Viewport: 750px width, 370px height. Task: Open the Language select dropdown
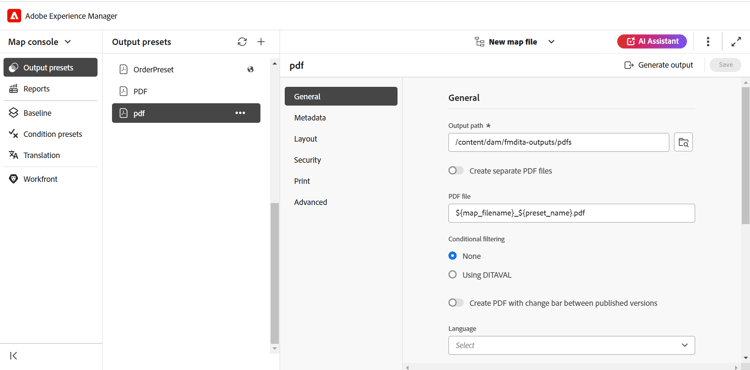[571, 345]
